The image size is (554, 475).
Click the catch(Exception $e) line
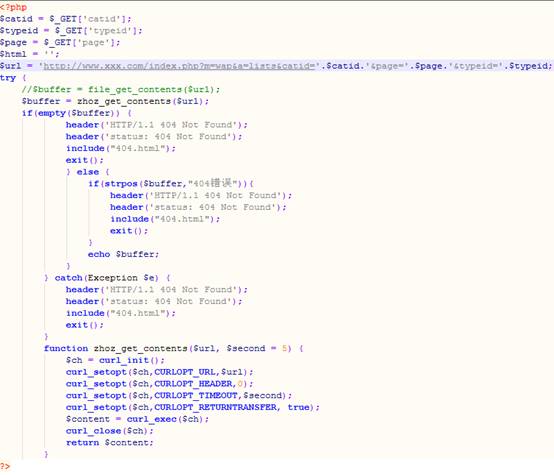coord(106,278)
